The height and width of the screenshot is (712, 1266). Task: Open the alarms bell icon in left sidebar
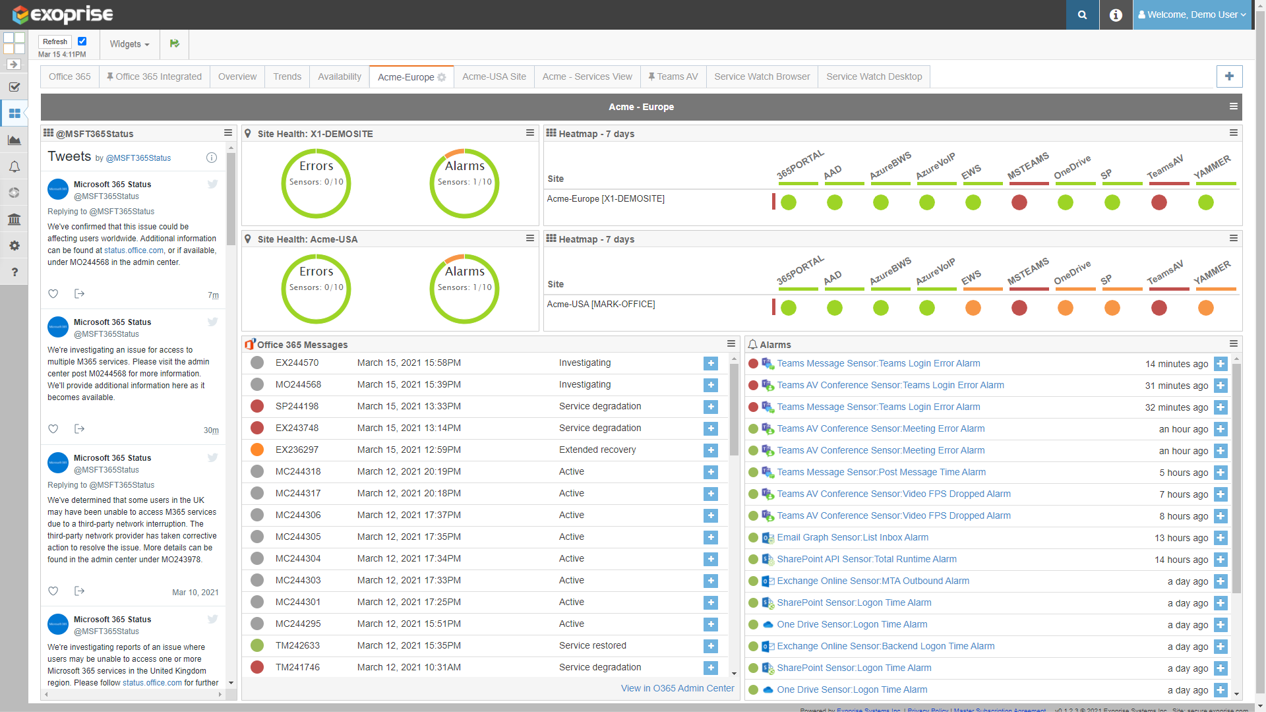click(14, 167)
